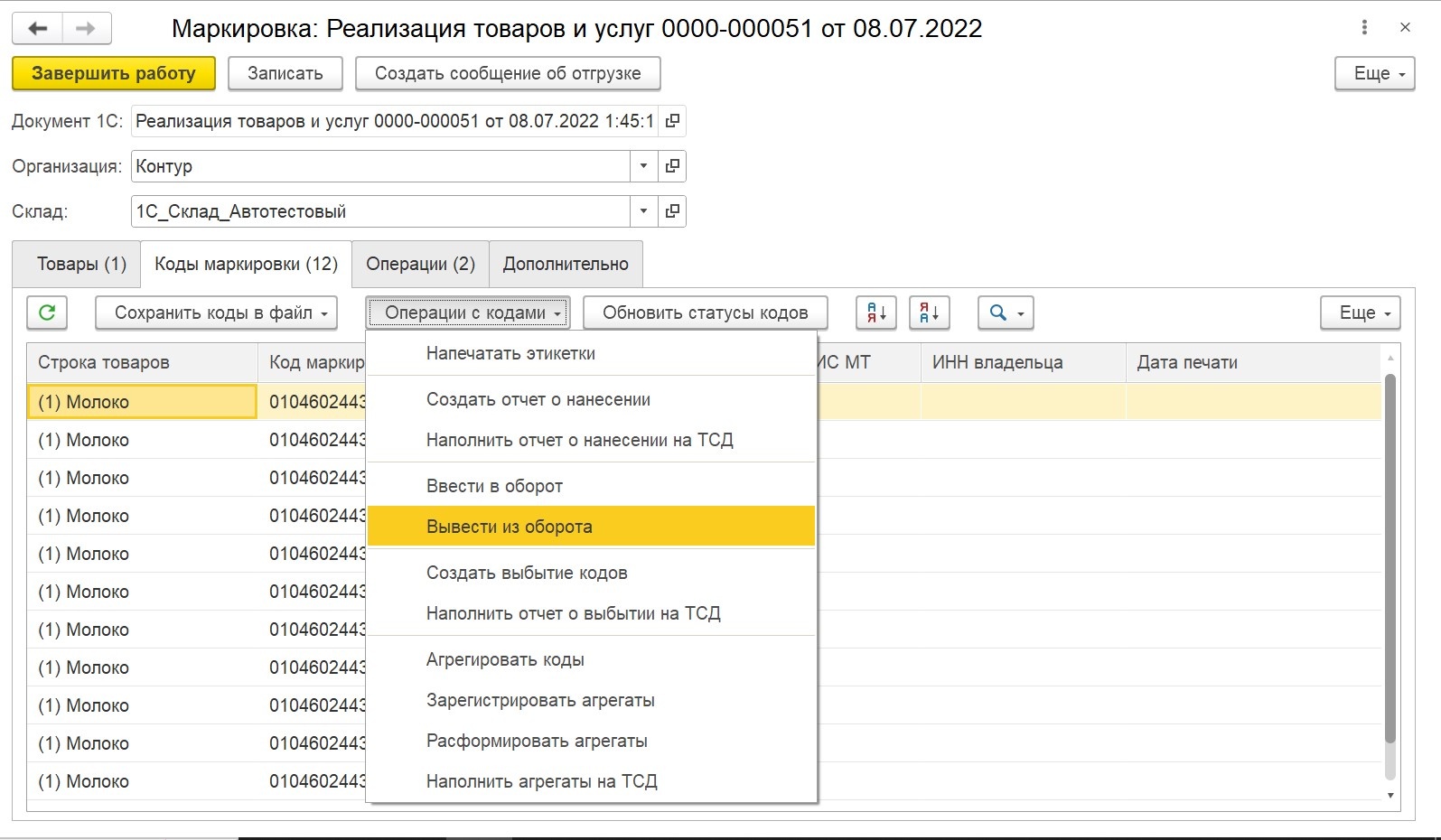Image resolution: width=1441 pixels, height=840 pixels.
Task: Click the ИНН владельца column header
Action: coord(1024,362)
